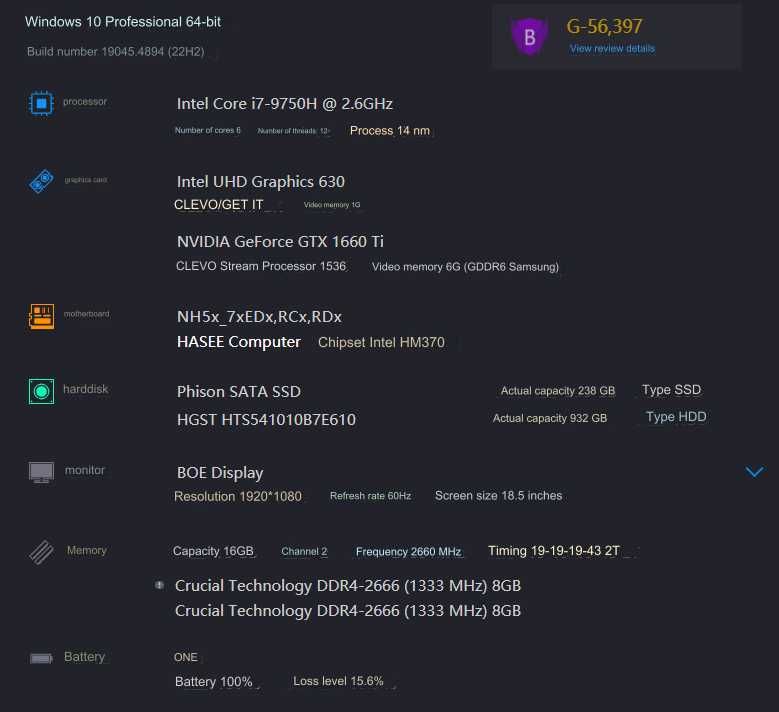Viewport: 779px width, 712px height.
Task: Click the processor section label
Action: pos(85,102)
